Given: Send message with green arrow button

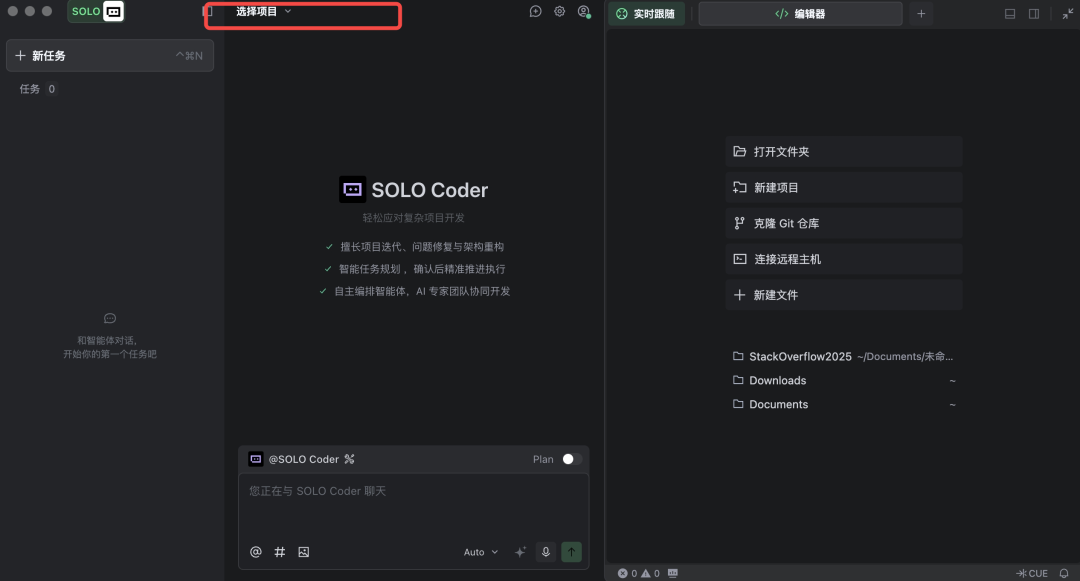Looking at the screenshot, I should [x=571, y=552].
